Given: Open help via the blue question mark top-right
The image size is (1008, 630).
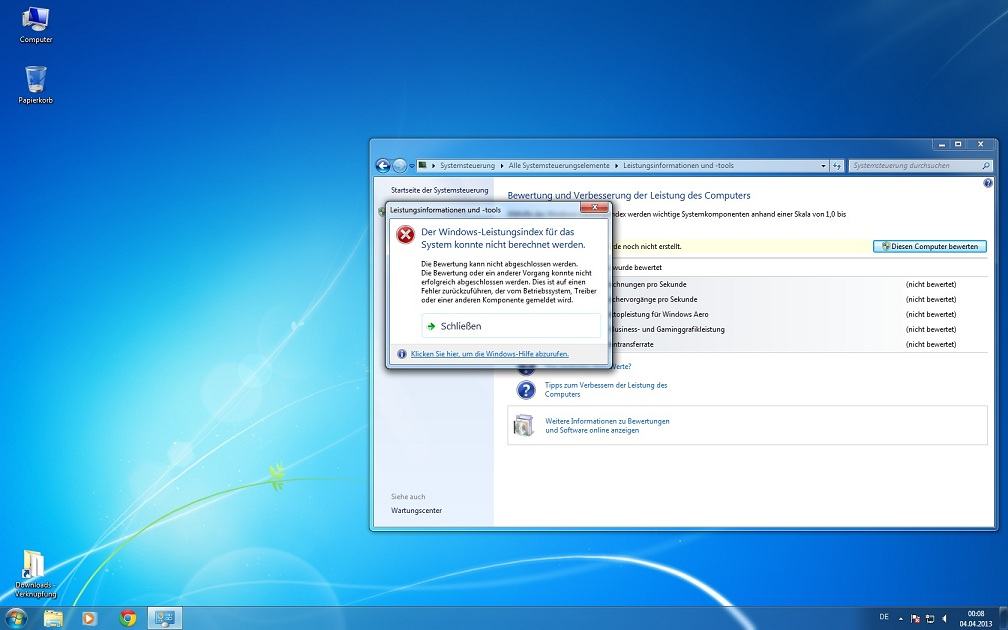Looking at the screenshot, I should coord(988,183).
